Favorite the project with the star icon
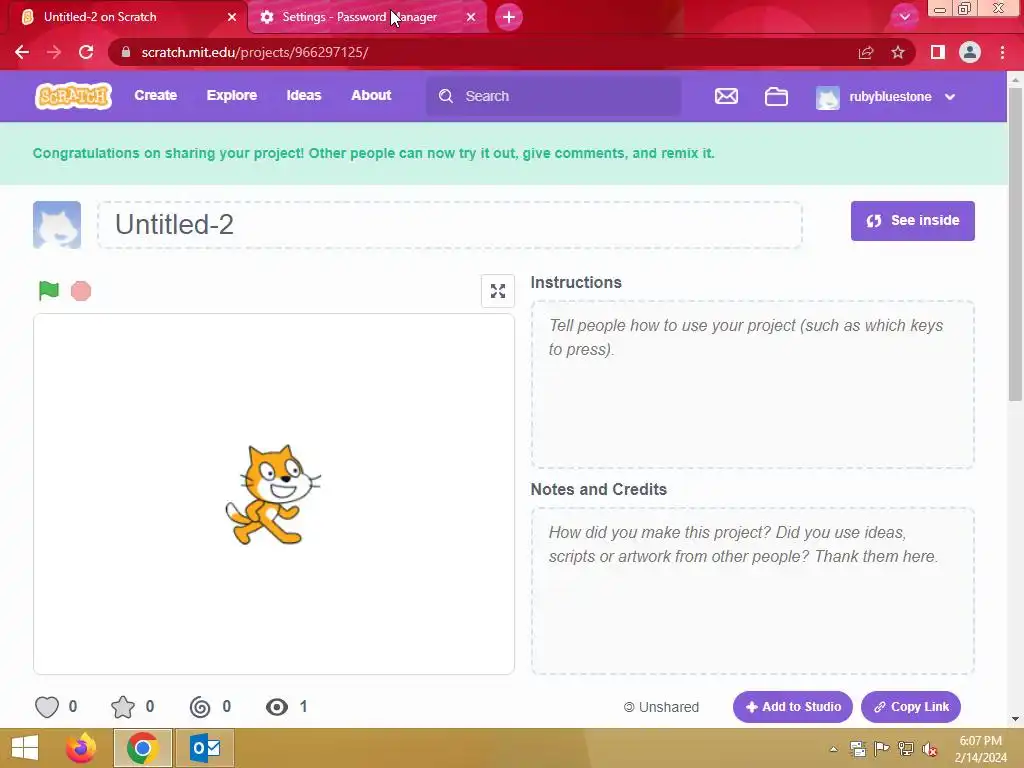Viewport: 1024px width, 768px height. pos(123,707)
